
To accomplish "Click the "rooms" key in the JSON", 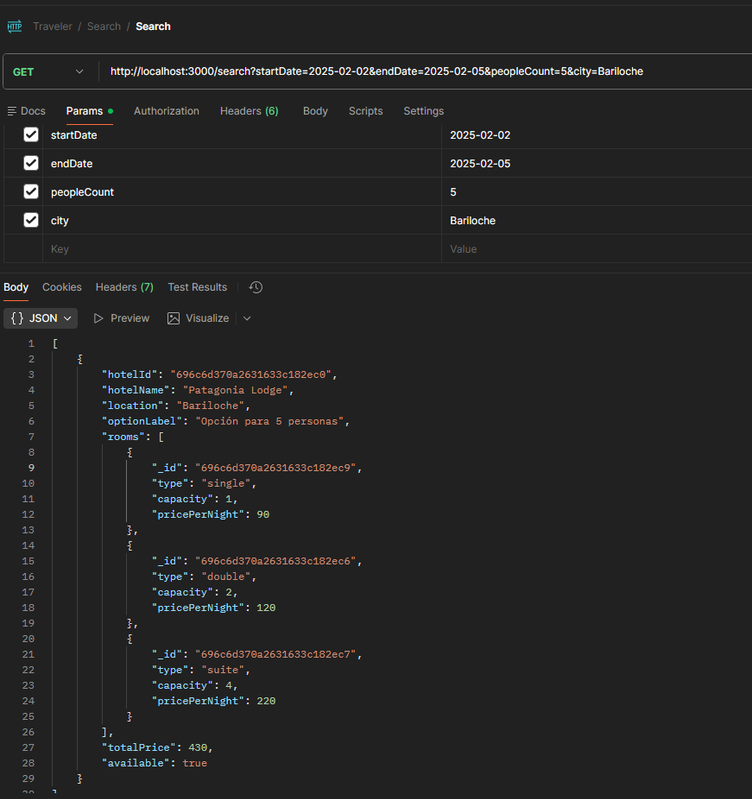I will (x=123, y=437).
